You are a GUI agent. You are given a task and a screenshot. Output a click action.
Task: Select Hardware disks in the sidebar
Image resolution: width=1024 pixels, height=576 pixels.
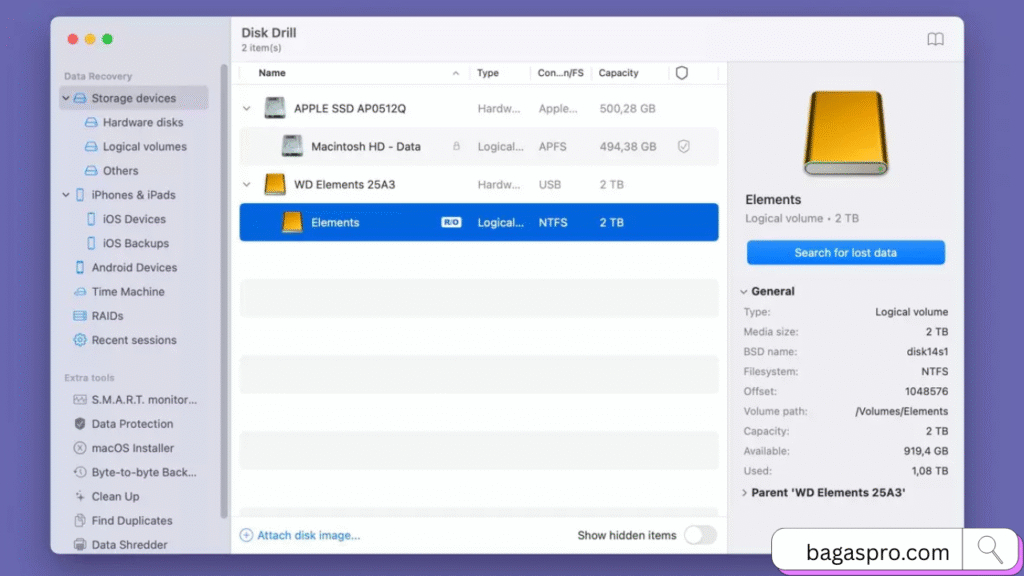(x=142, y=123)
